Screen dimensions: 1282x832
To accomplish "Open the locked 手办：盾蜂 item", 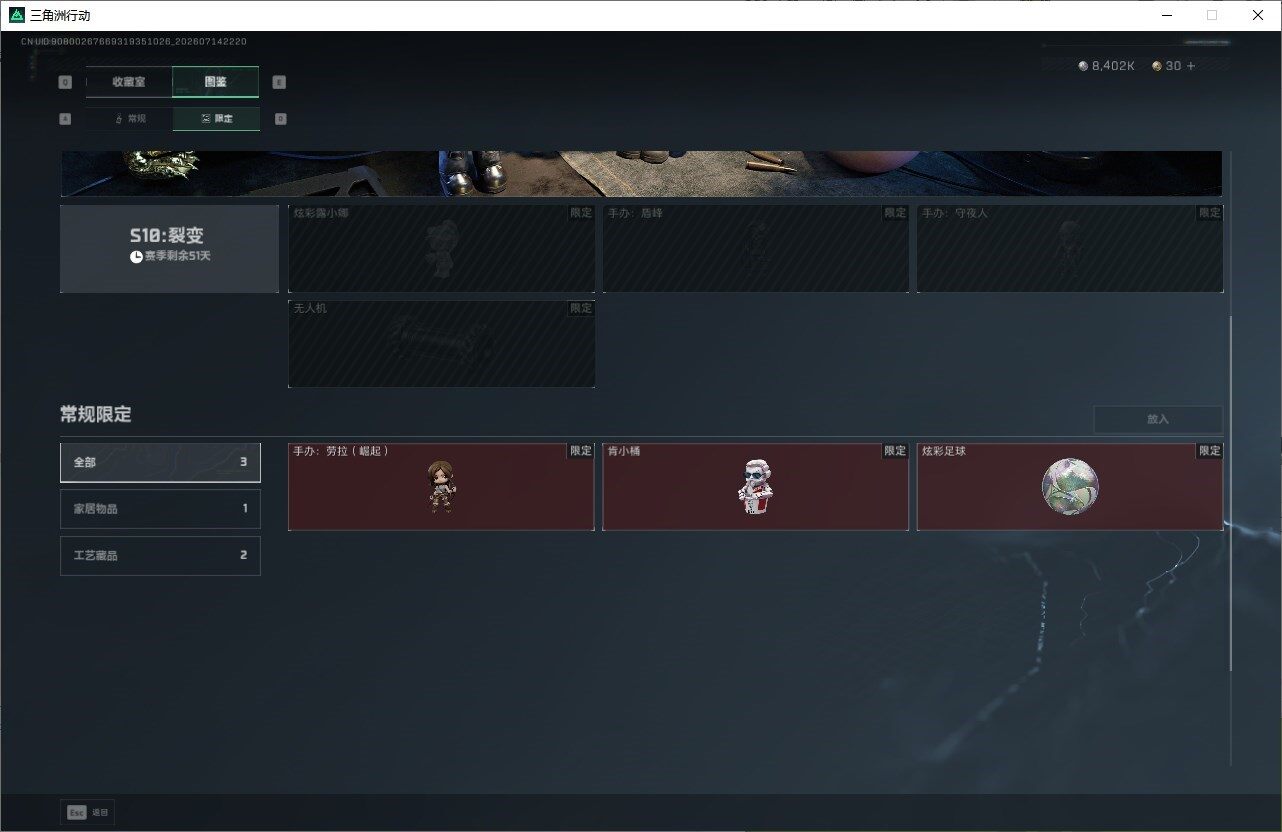I will pyautogui.click(x=756, y=248).
